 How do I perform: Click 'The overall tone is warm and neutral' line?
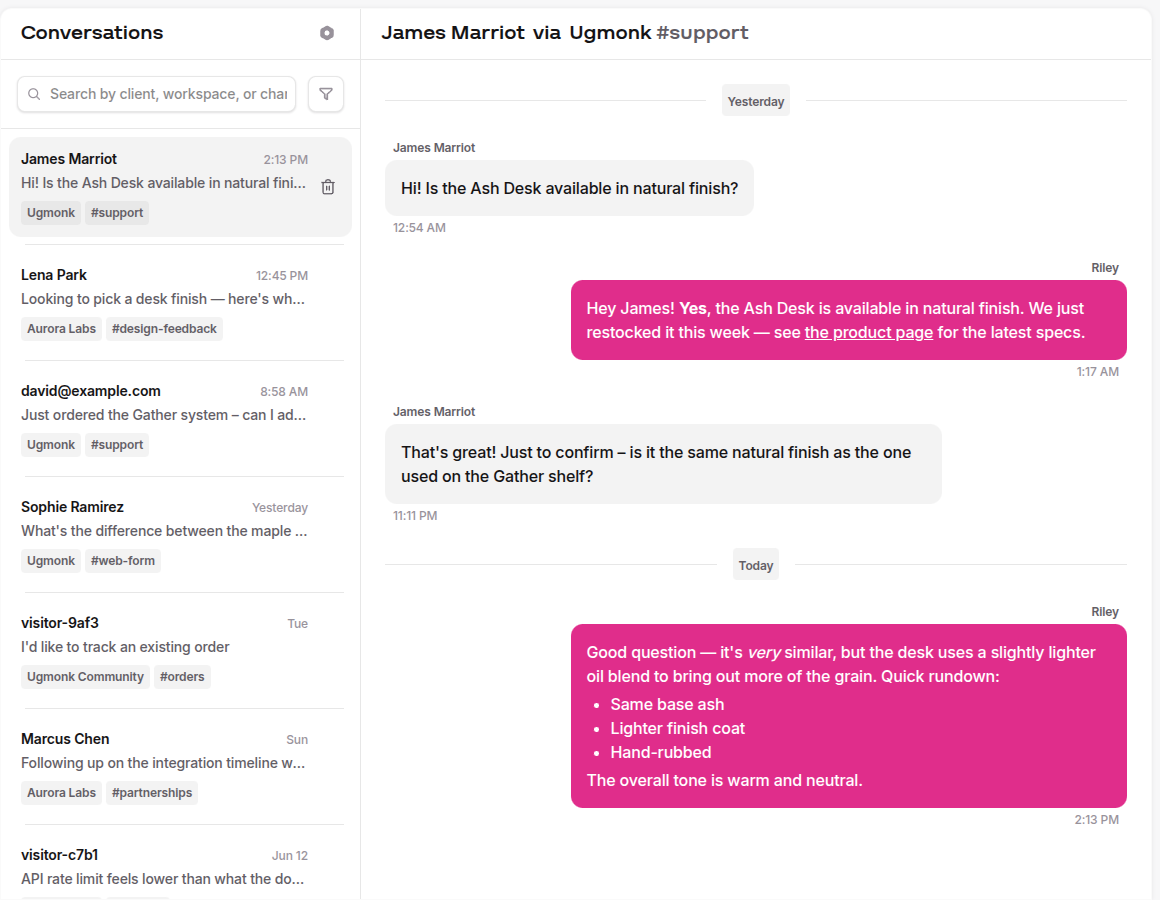(x=724, y=781)
